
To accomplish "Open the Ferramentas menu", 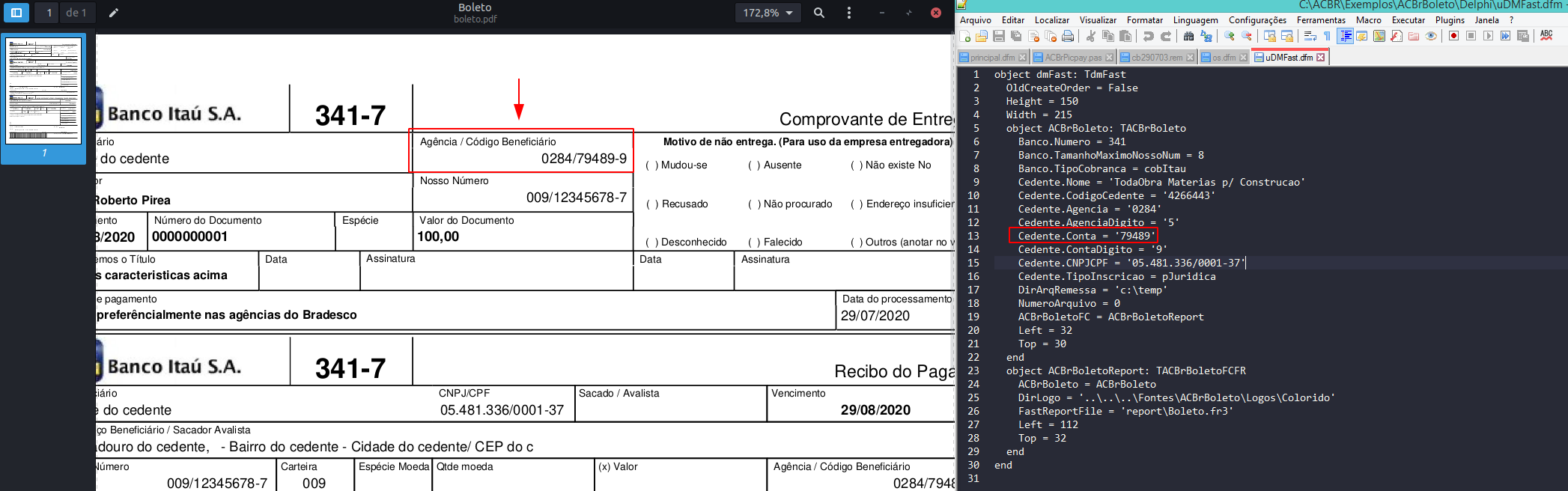I will pyautogui.click(x=1321, y=20).
